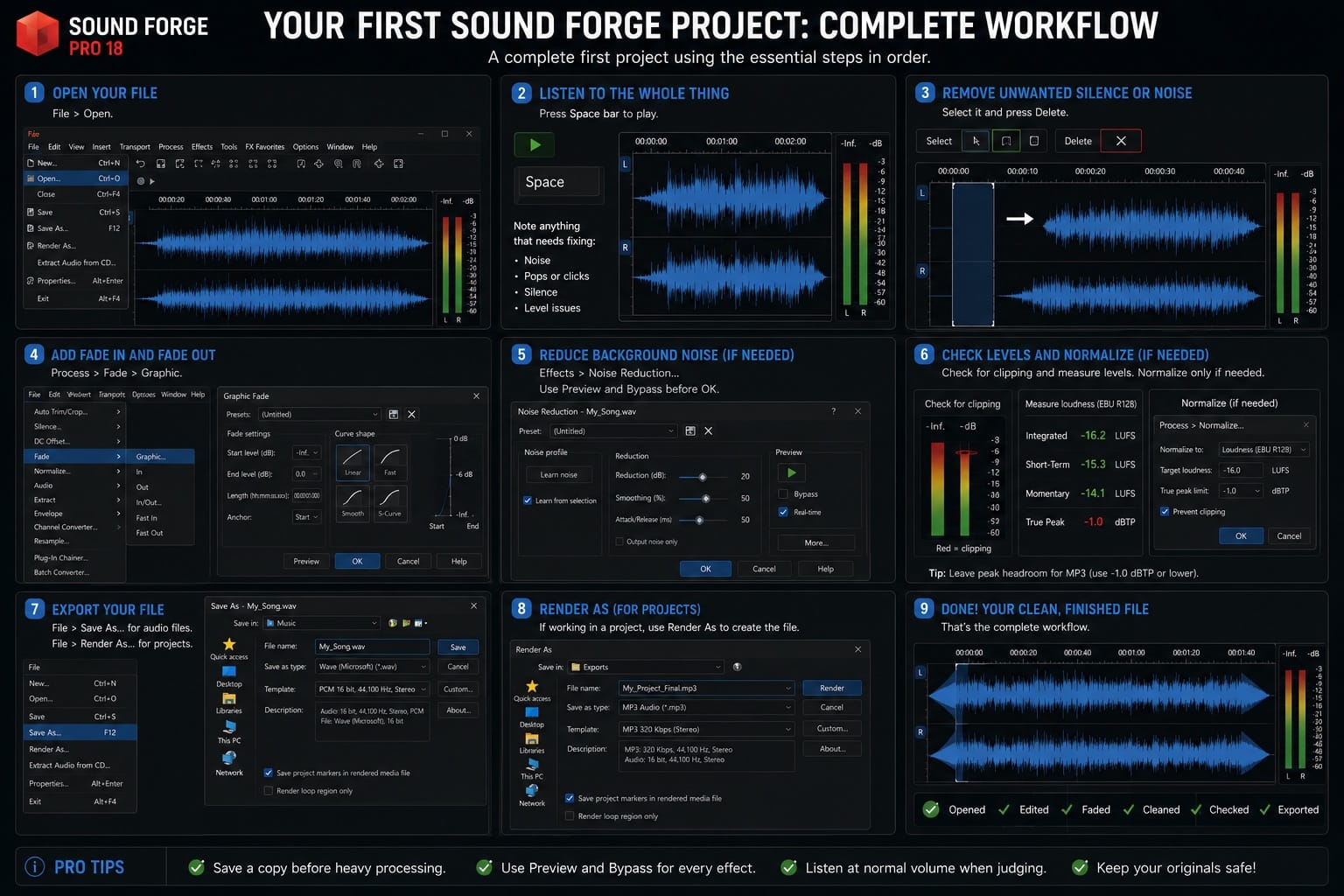
Task: Open the Anchor dropdown set to Start
Action: click(x=307, y=517)
